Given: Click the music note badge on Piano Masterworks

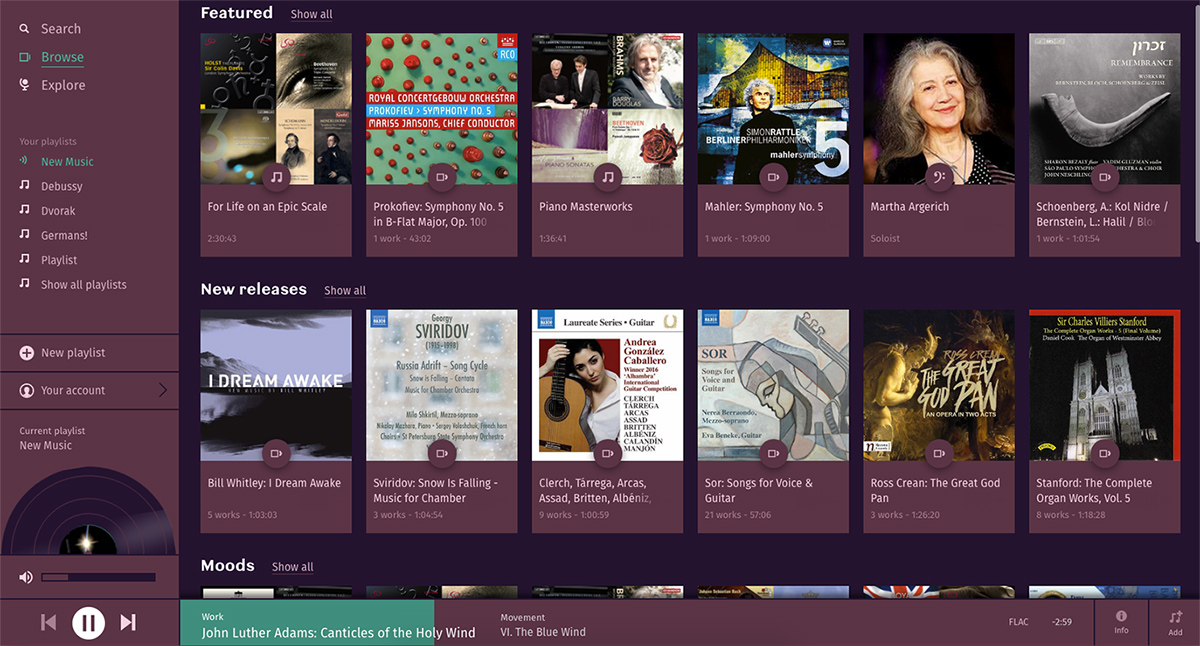Looking at the screenshot, I should 608,177.
